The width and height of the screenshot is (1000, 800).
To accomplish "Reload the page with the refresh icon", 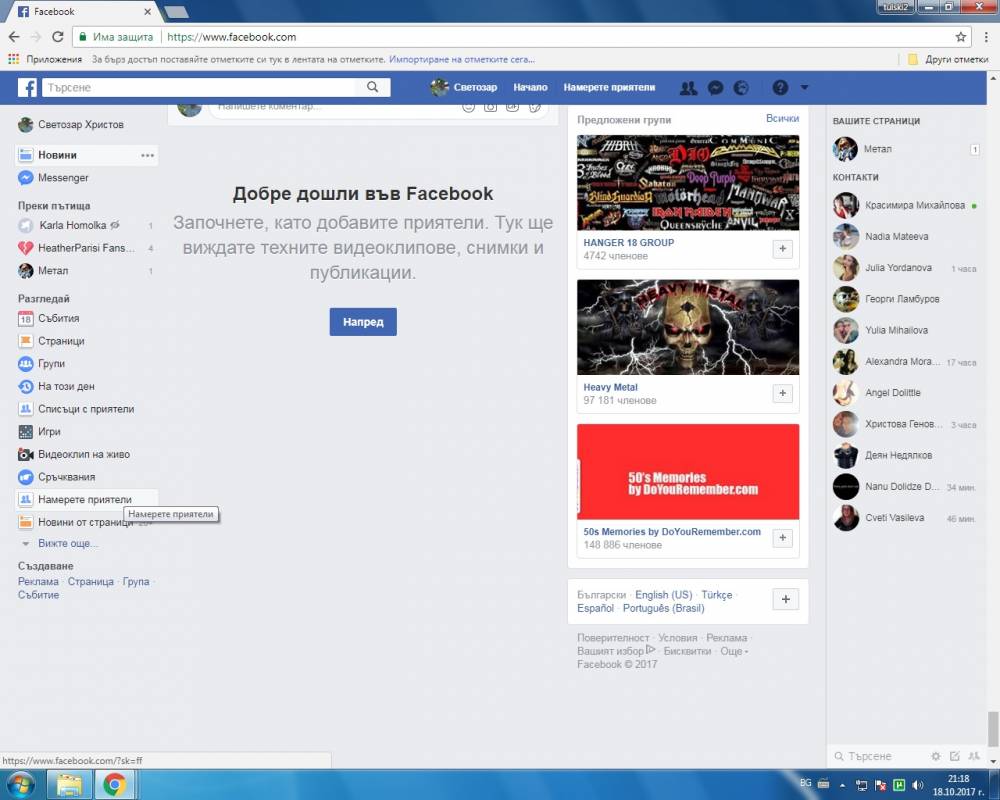I will pyautogui.click(x=57, y=37).
